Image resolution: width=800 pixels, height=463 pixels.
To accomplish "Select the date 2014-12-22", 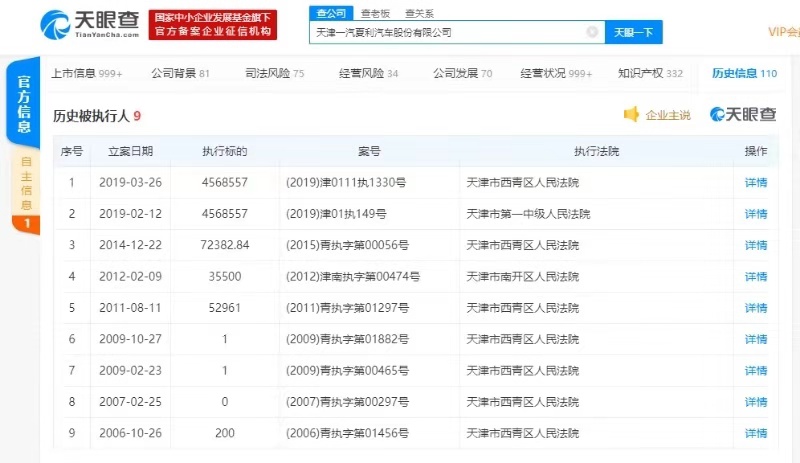I will 131,246.
